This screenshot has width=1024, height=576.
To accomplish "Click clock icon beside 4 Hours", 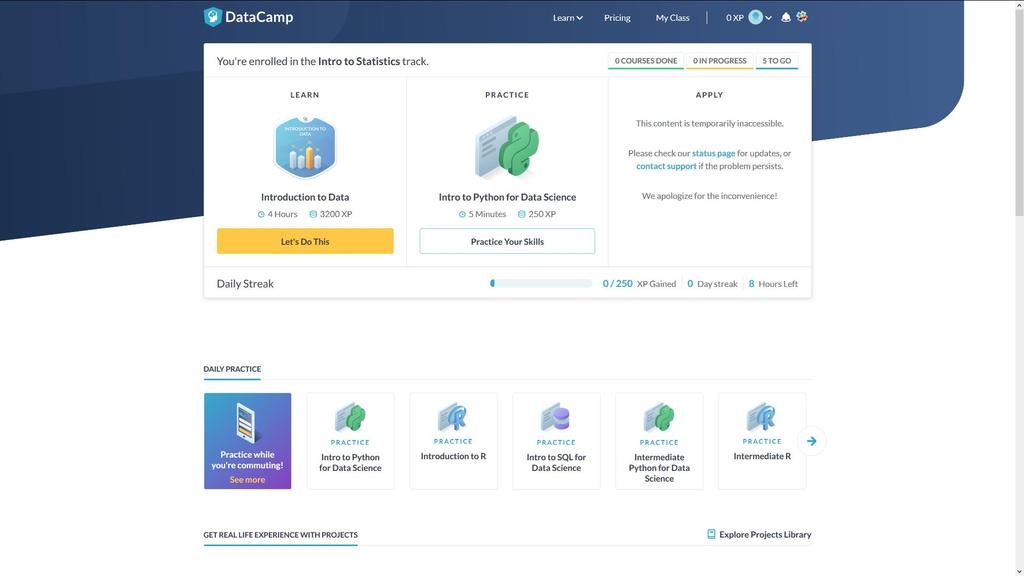I will pos(261,214).
